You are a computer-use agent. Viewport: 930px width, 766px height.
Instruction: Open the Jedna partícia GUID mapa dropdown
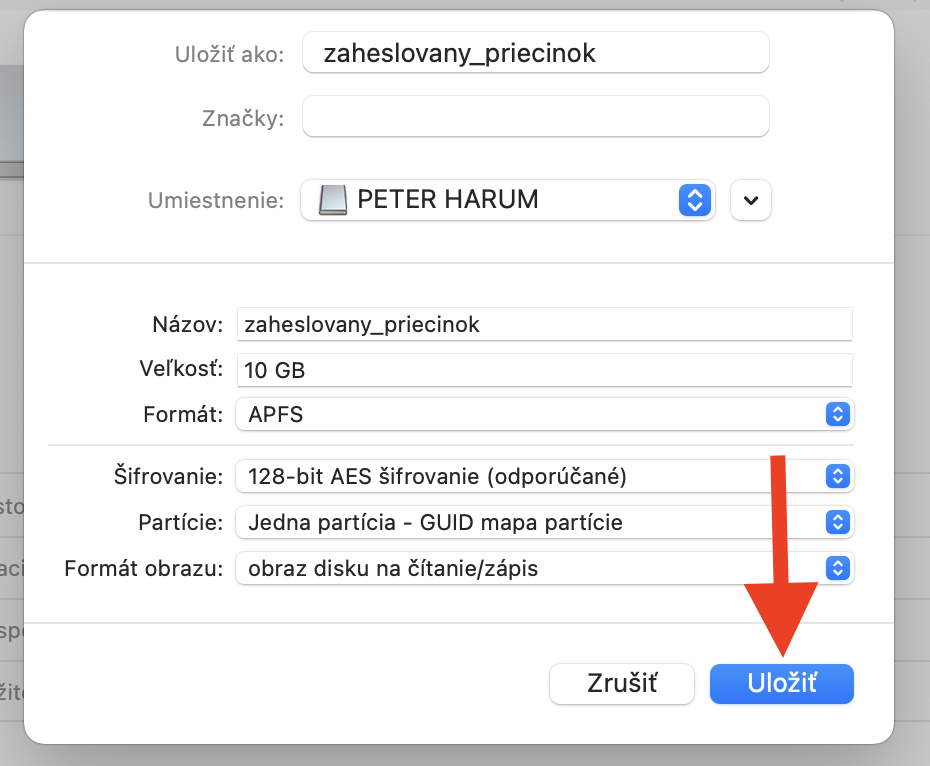[x=530, y=522]
